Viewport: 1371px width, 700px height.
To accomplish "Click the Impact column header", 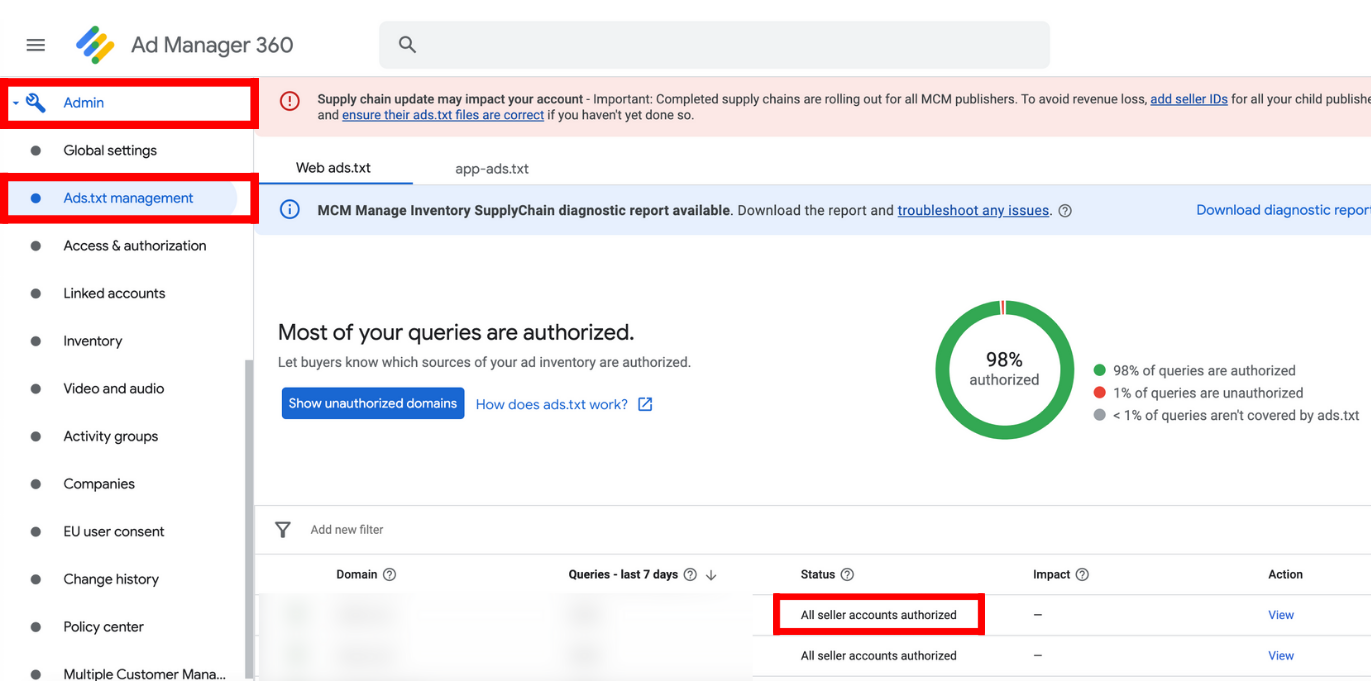I will [x=1052, y=575].
